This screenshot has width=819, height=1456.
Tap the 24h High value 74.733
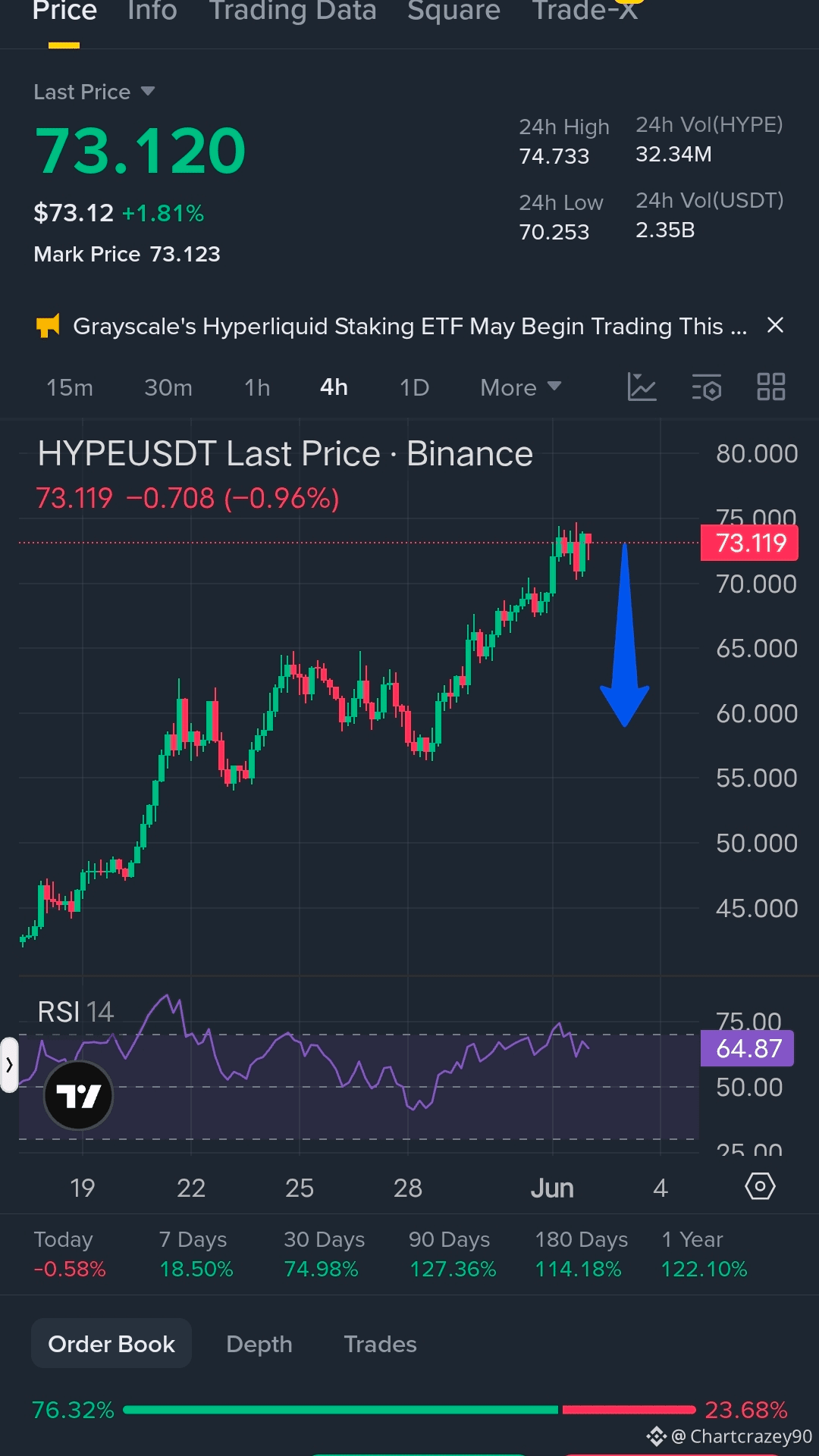tap(554, 156)
